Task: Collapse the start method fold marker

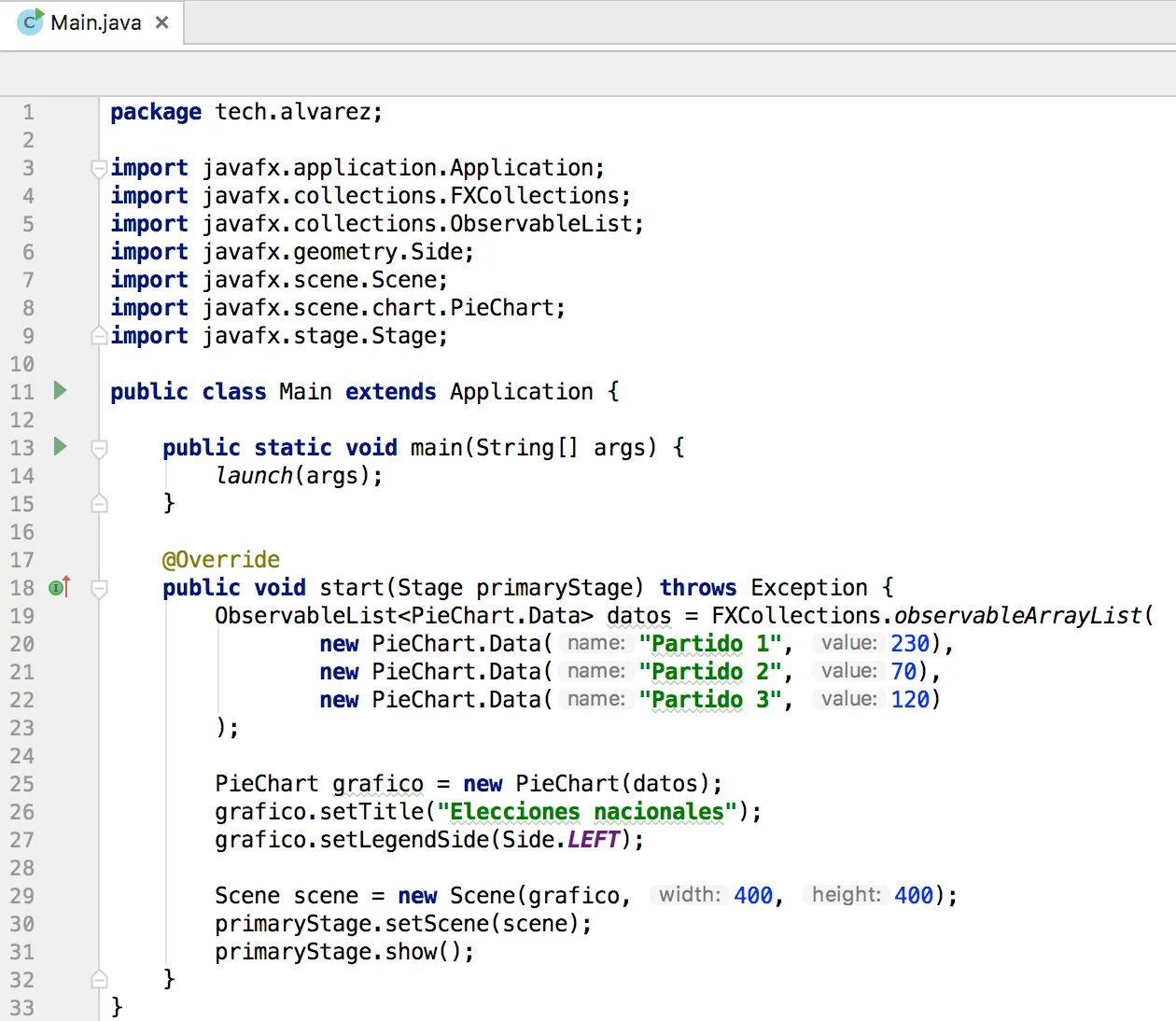Action: coord(99,588)
